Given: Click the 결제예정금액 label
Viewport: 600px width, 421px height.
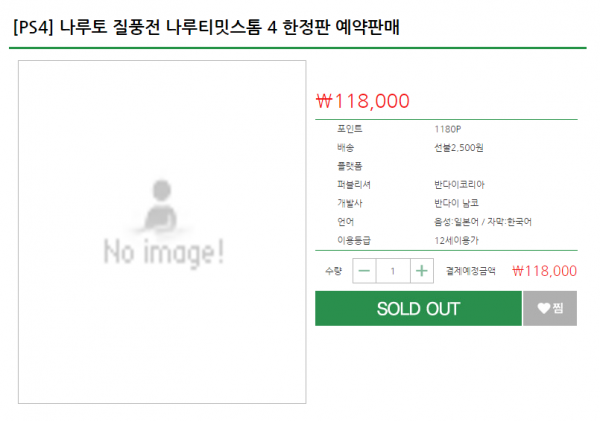Looking at the screenshot, I should (x=468, y=271).
